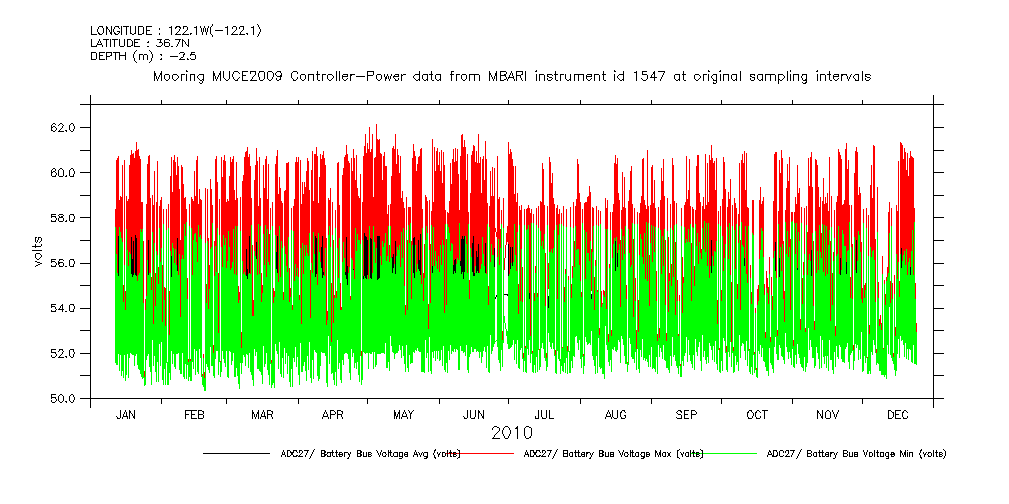Click the 50.0 y-axis tick label
Image resolution: width=1009 pixels, height=504 pixels.
[x=65, y=399]
